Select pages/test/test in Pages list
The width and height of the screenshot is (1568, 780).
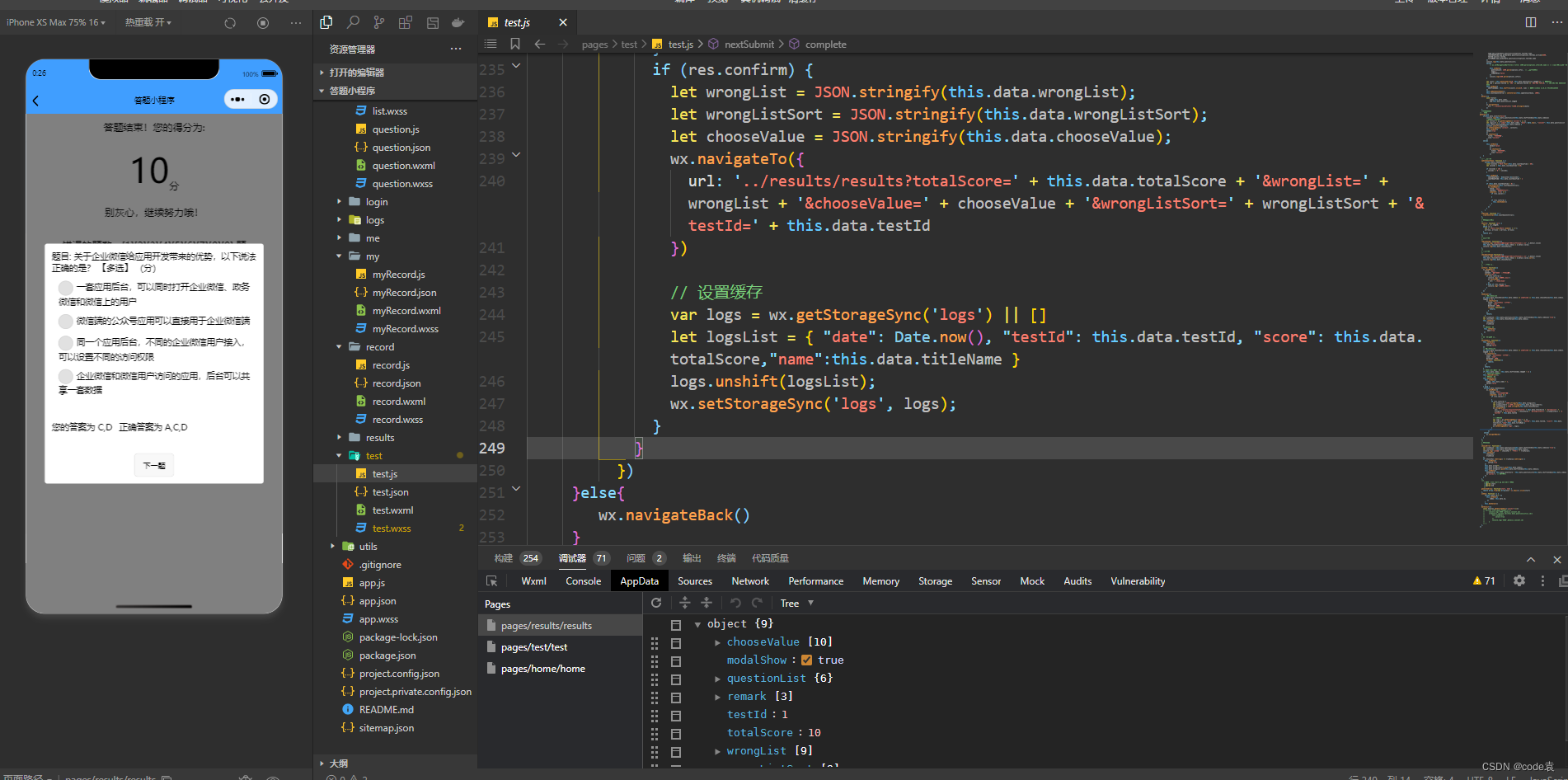tap(534, 647)
